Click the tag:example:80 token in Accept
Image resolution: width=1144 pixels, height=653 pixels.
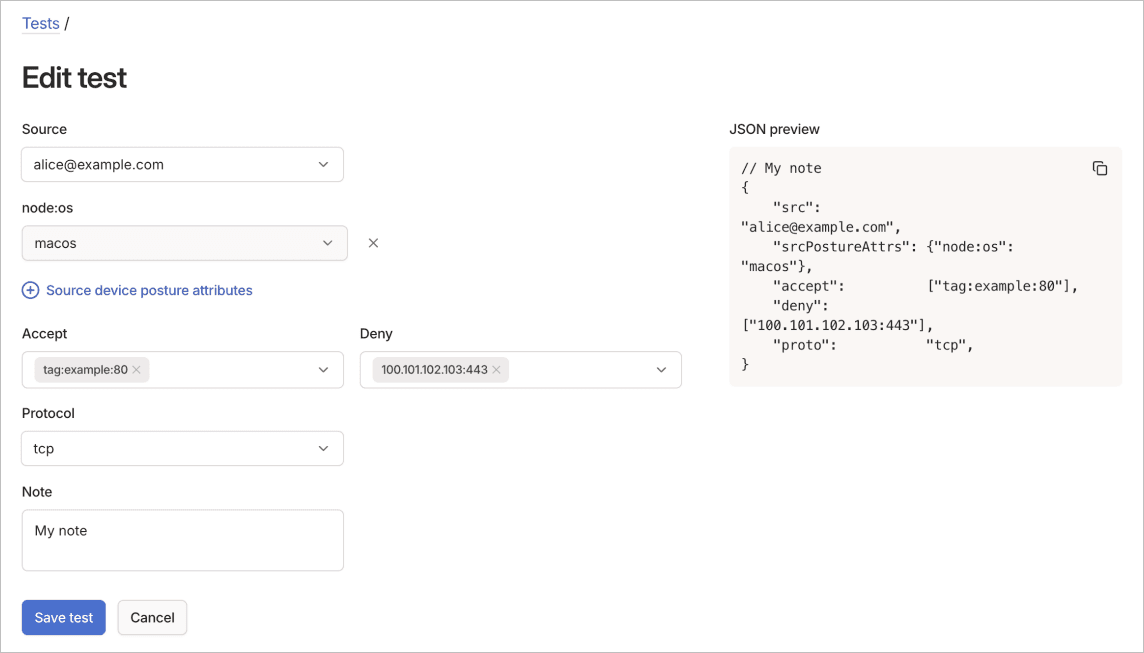click(83, 369)
